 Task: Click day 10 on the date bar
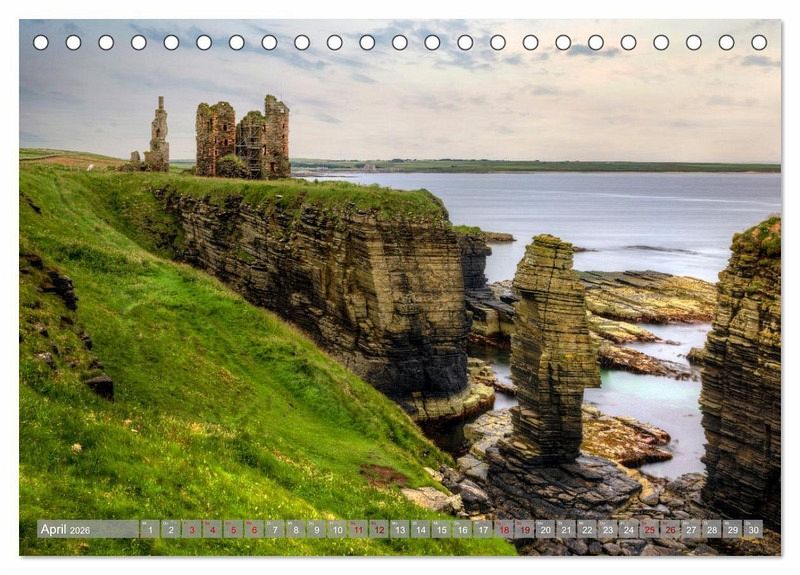tap(337, 529)
